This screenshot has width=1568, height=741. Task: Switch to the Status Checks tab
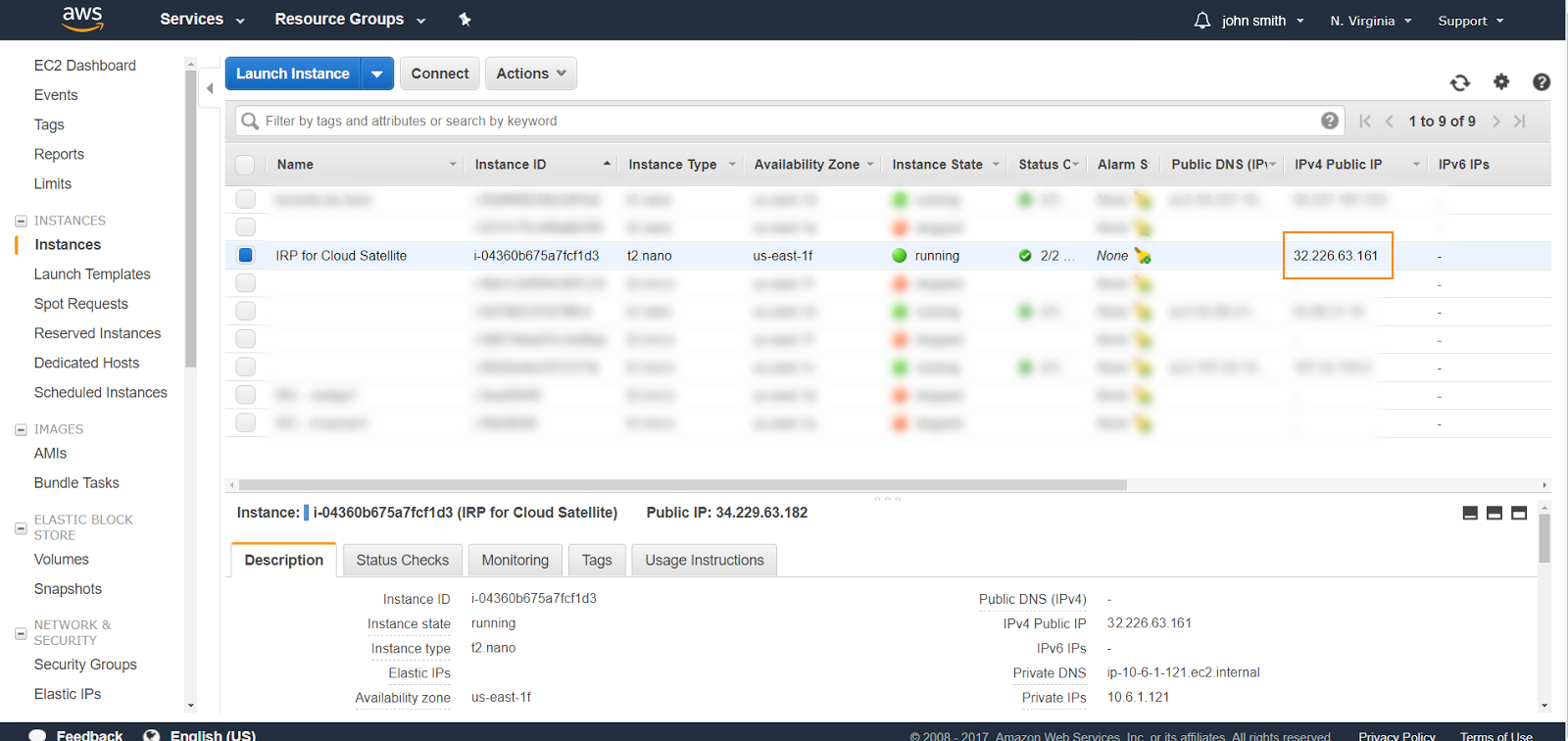click(403, 560)
